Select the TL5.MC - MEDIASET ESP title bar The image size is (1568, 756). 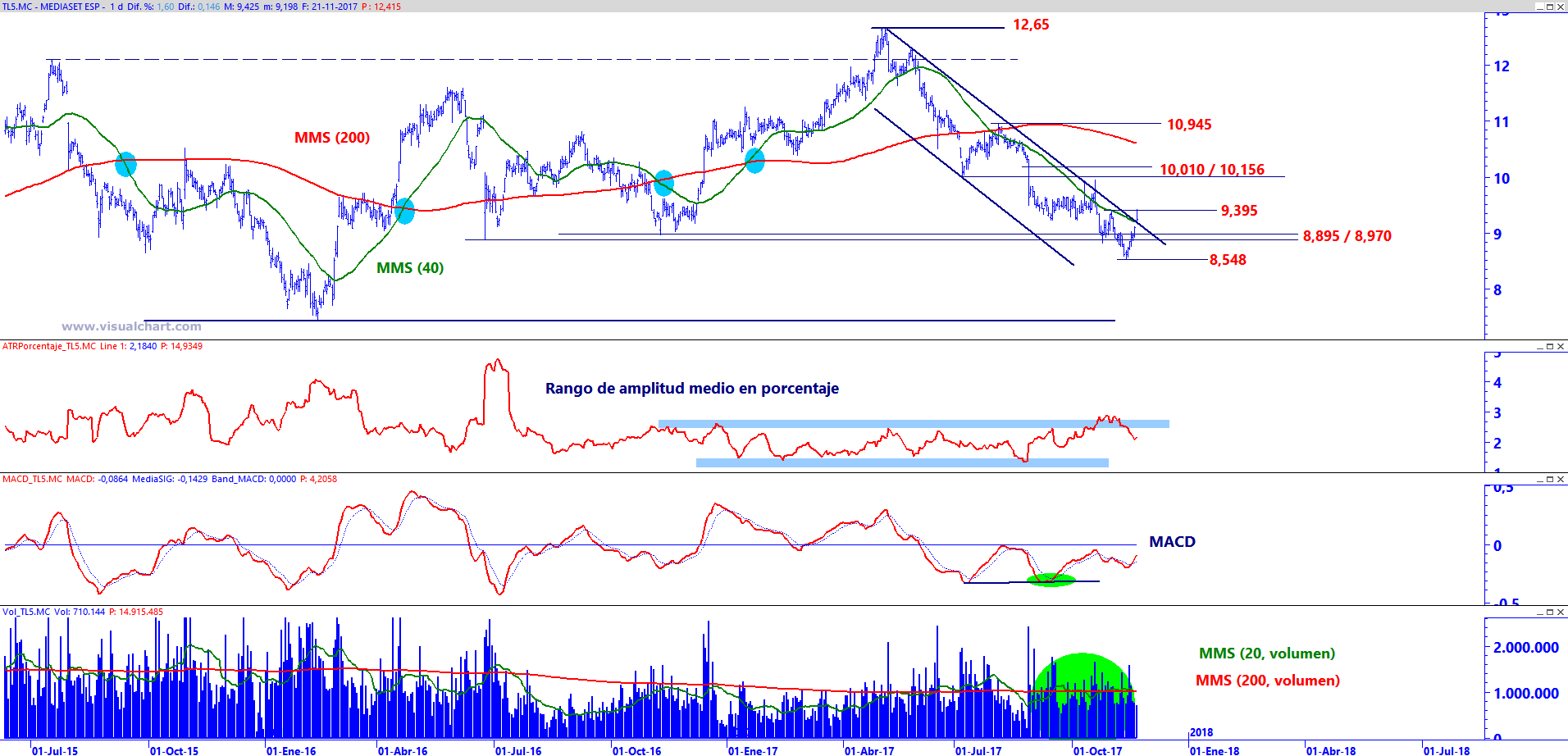tap(202, 7)
